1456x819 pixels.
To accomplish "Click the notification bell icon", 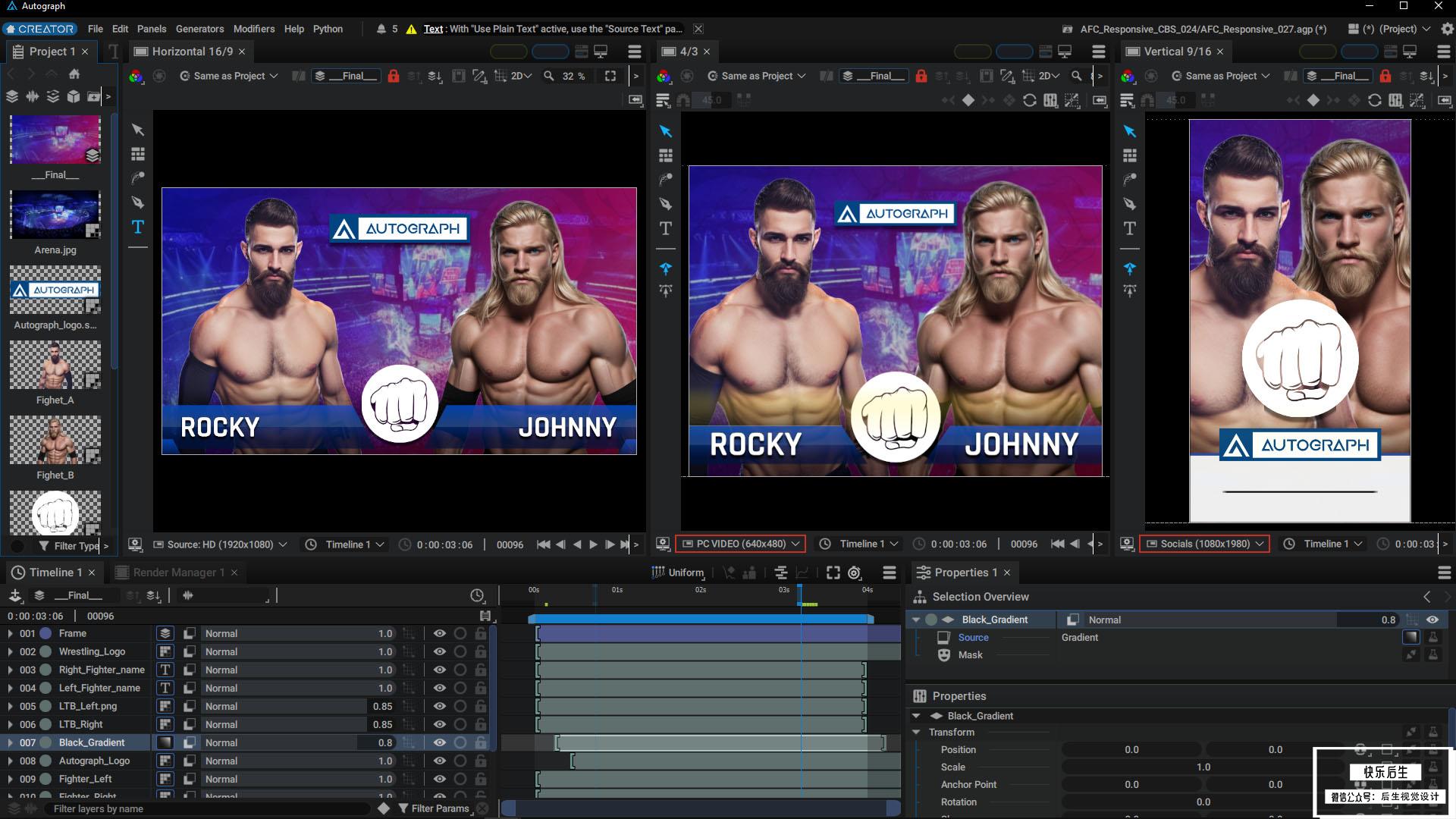I will [381, 29].
